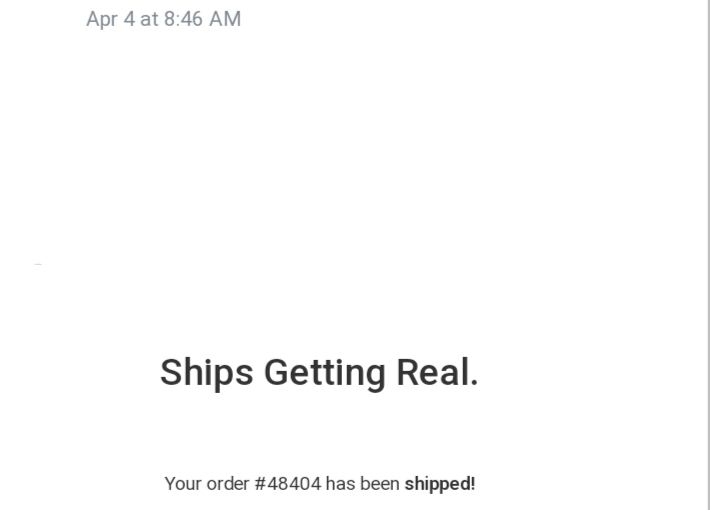
Task: Click the vertical scrollbar line at right edge
Action: pos(708,250)
